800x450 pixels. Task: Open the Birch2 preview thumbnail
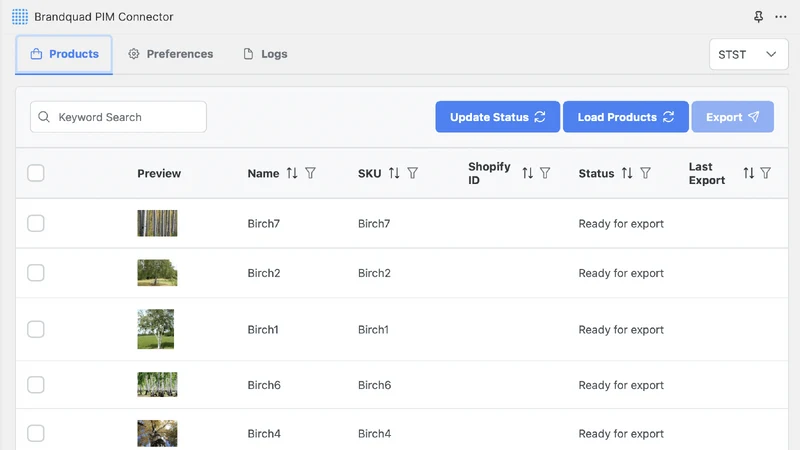[x=157, y=272]
